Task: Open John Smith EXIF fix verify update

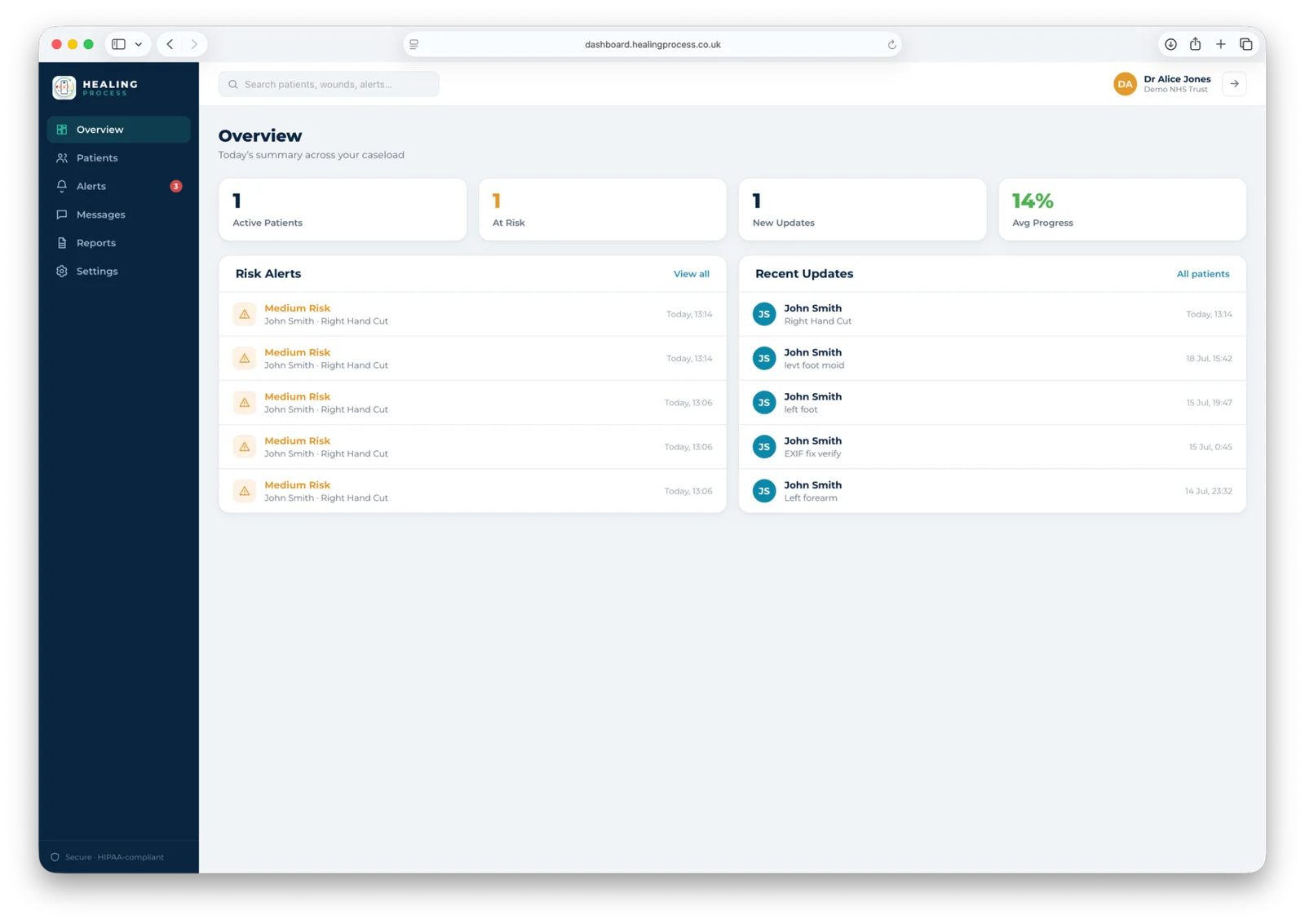Action: (x=992, y=446)
